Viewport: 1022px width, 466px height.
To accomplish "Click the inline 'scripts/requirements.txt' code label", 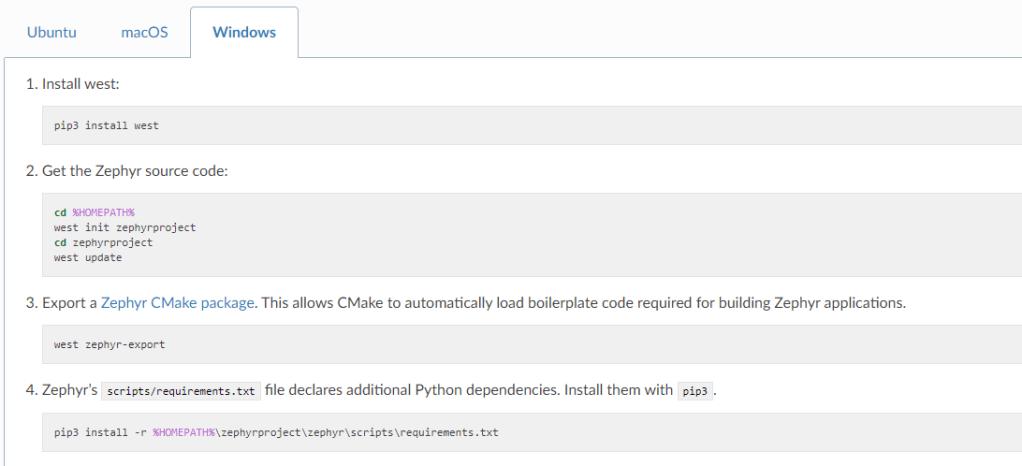I will pyautogui.click(x=181, y=391).
